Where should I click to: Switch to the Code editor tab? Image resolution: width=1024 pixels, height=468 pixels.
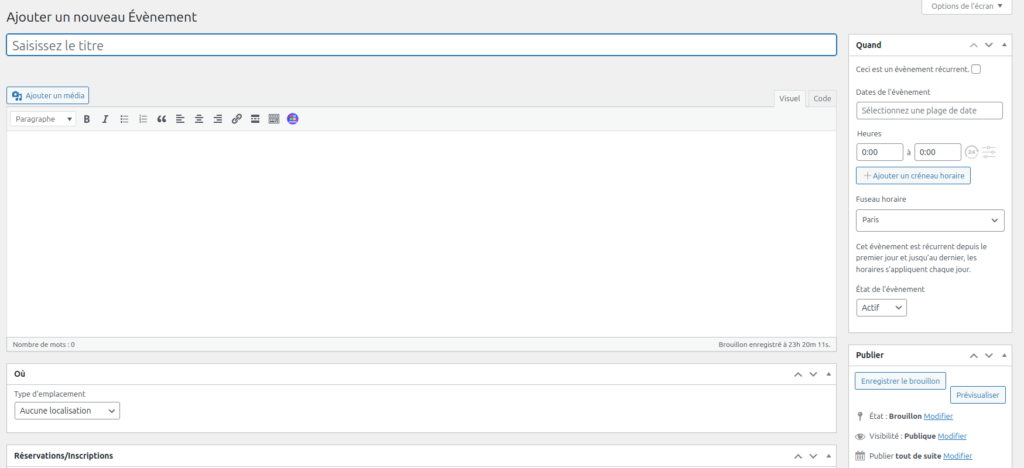pyautogui.click(x=821, y=98)
